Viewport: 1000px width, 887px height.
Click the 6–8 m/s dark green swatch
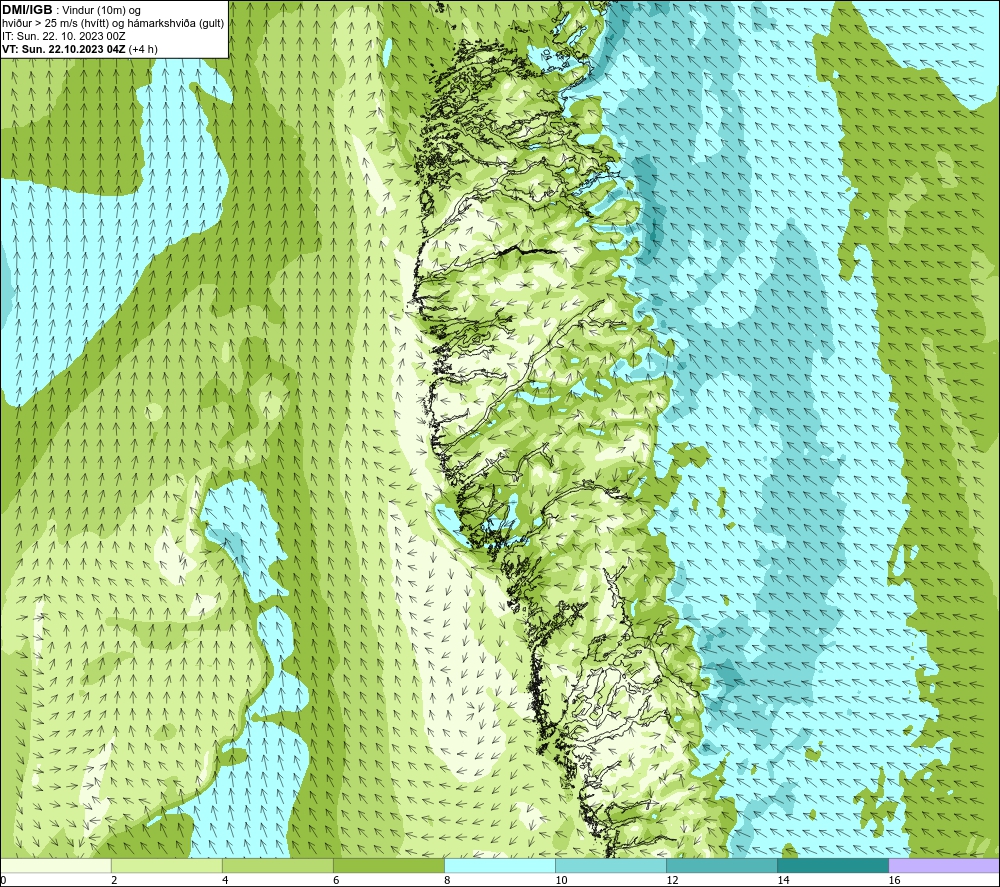(x=389, y=865)
